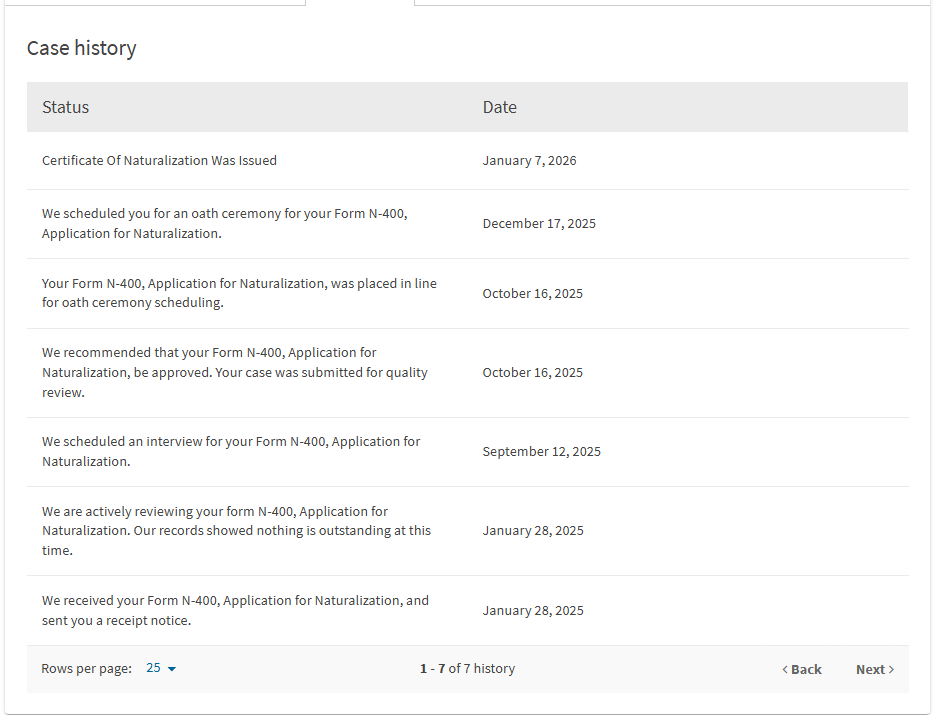
Task: Click the Status column header
Action: pos(66,107)
